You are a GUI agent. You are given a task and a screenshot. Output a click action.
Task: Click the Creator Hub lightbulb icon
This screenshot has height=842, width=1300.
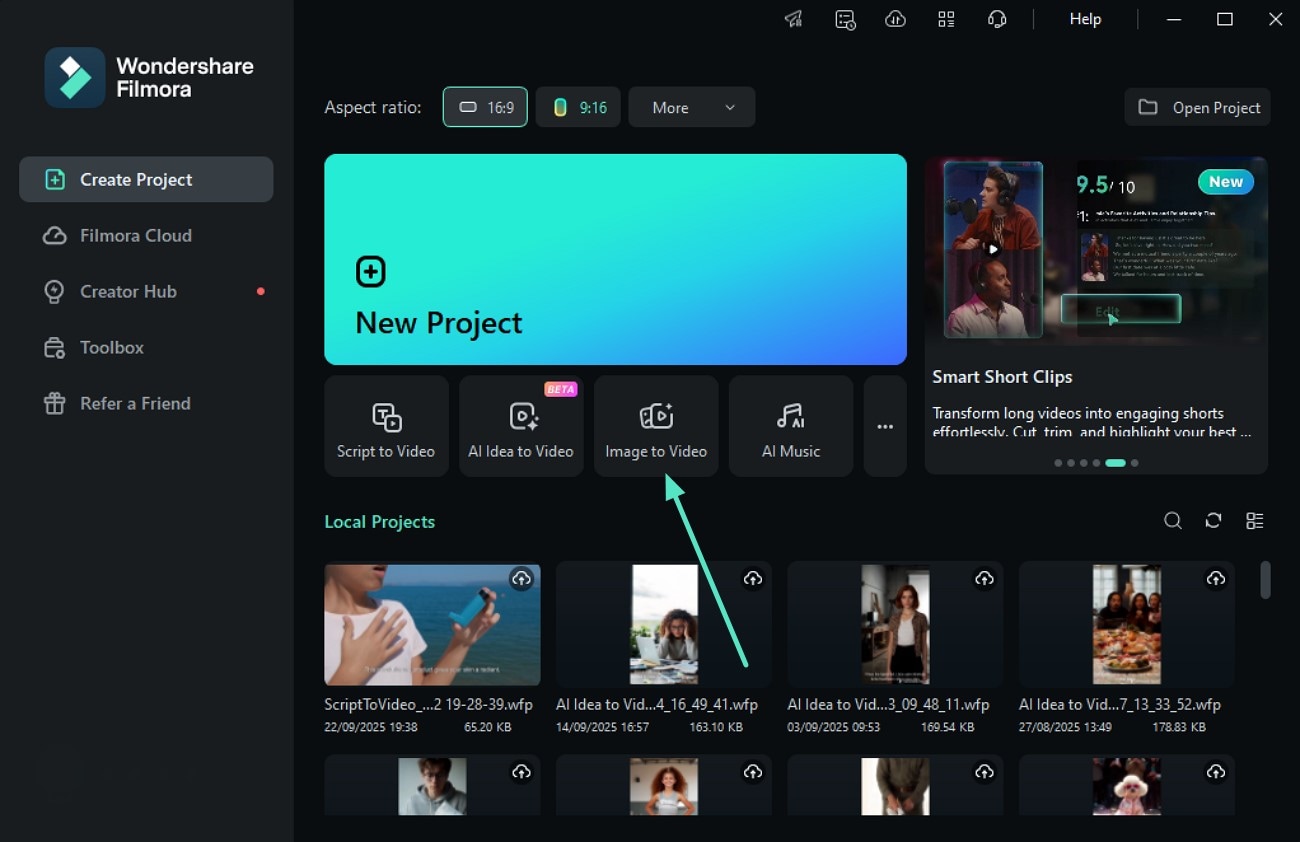point(54,292)
